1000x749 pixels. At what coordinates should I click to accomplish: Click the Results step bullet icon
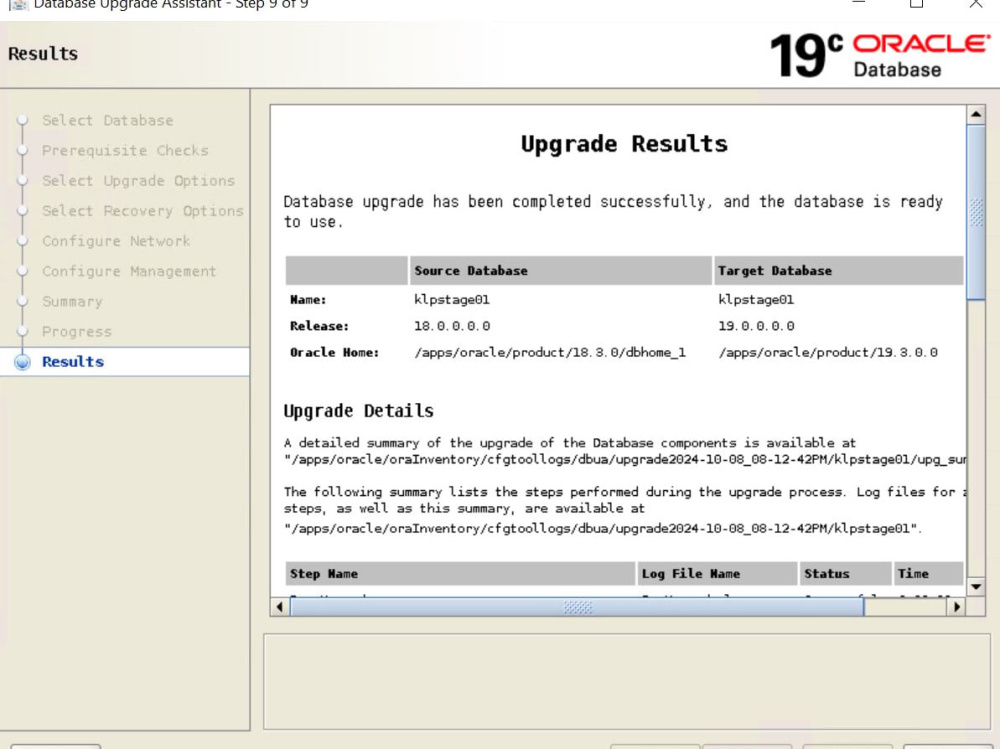point(22,362)
